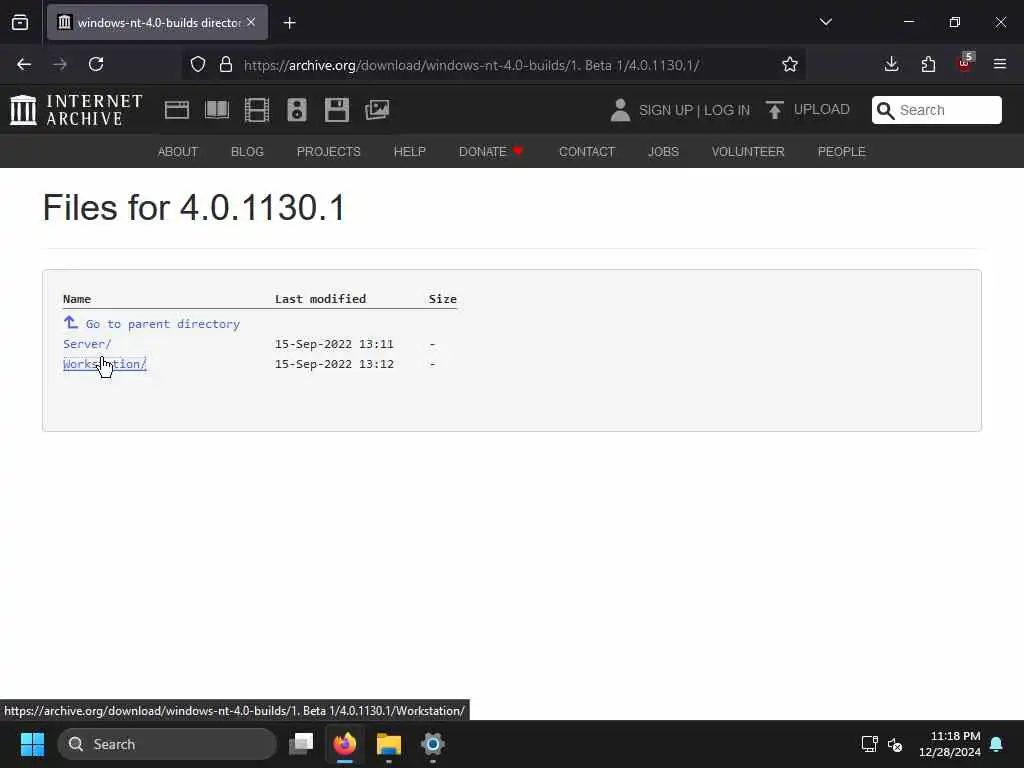Open the HELP menu item
Image resolution: width=1024 pixels, height=768 pixels.
(x=409, y=152)
